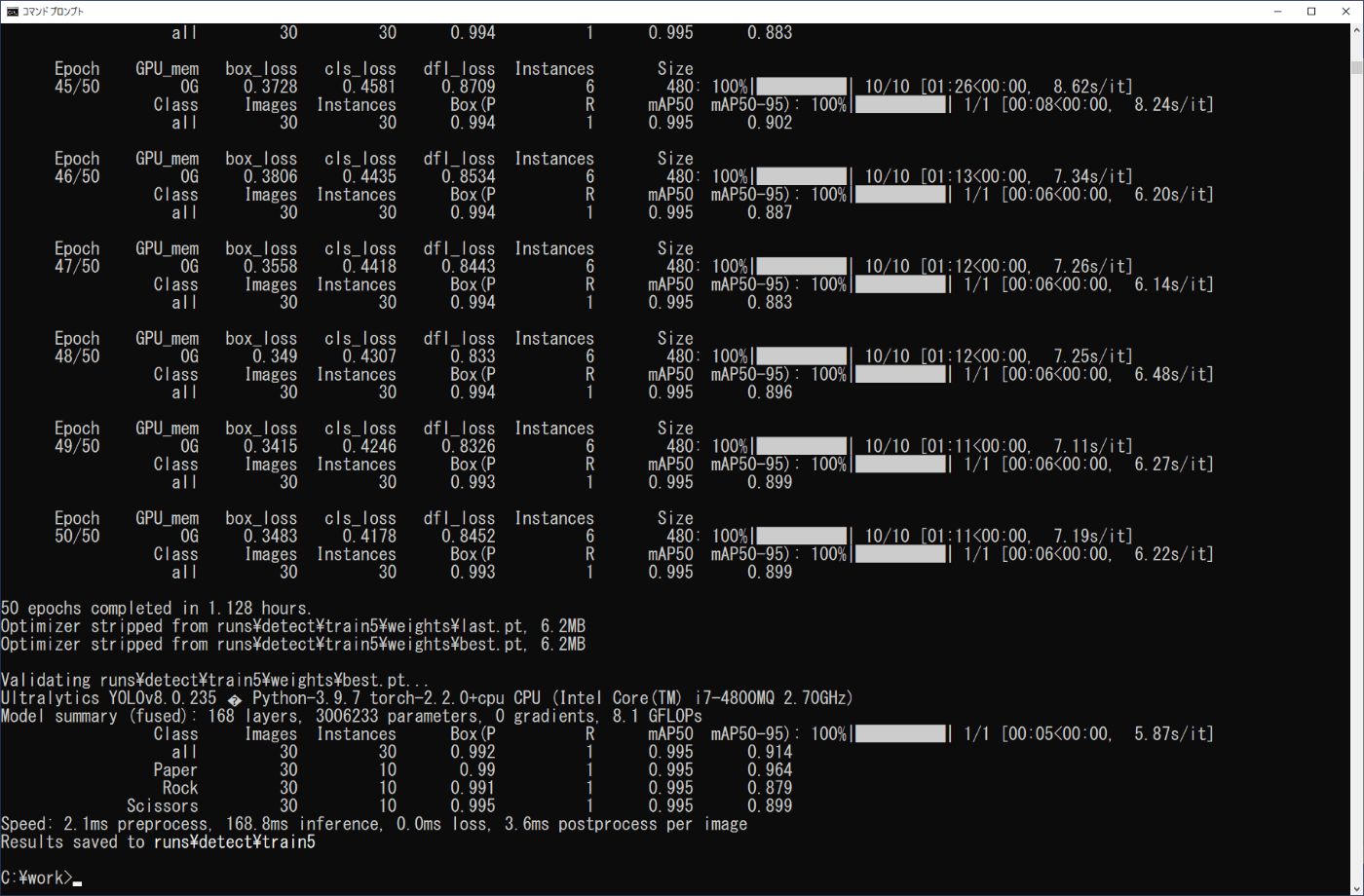1364x896 pixels.
Task: Click the 'Speed: 2.1ms preprocess' line
Action: click(374, 824)
